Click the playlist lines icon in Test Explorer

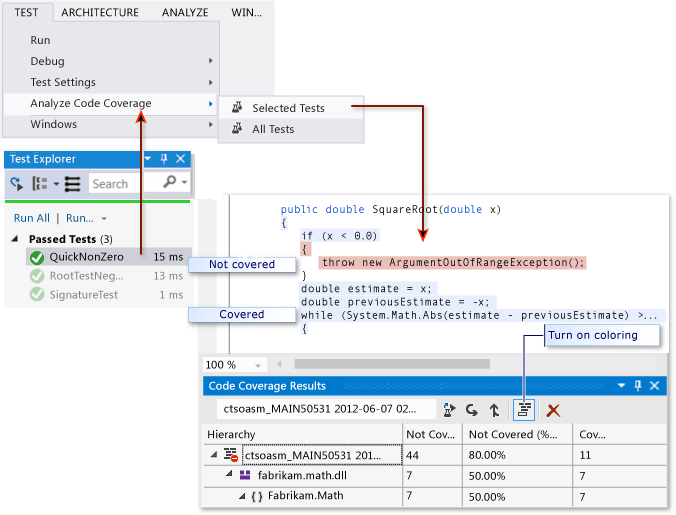tap(72, 184)
